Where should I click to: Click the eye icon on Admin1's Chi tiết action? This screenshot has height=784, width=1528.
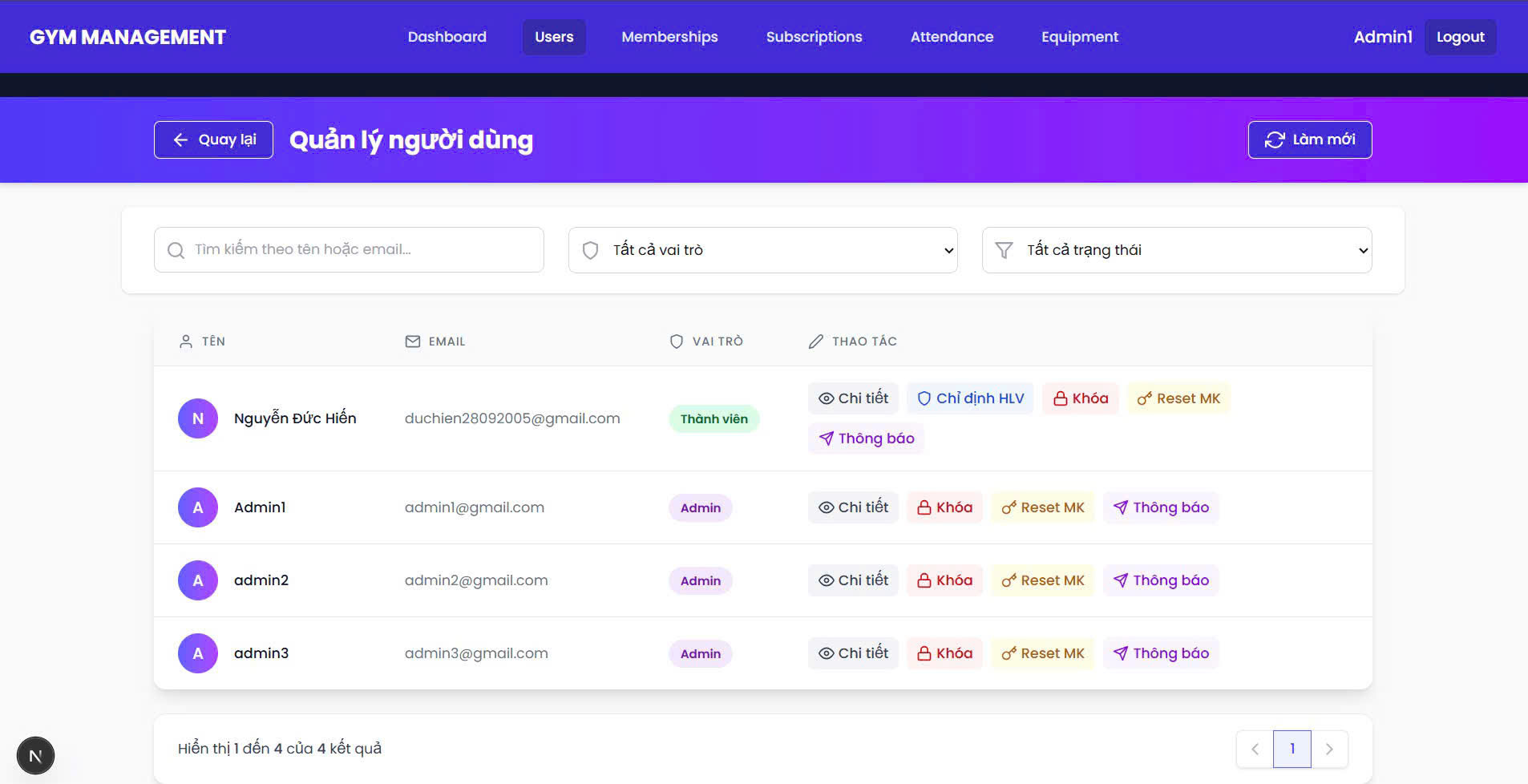tap(827, 507)
